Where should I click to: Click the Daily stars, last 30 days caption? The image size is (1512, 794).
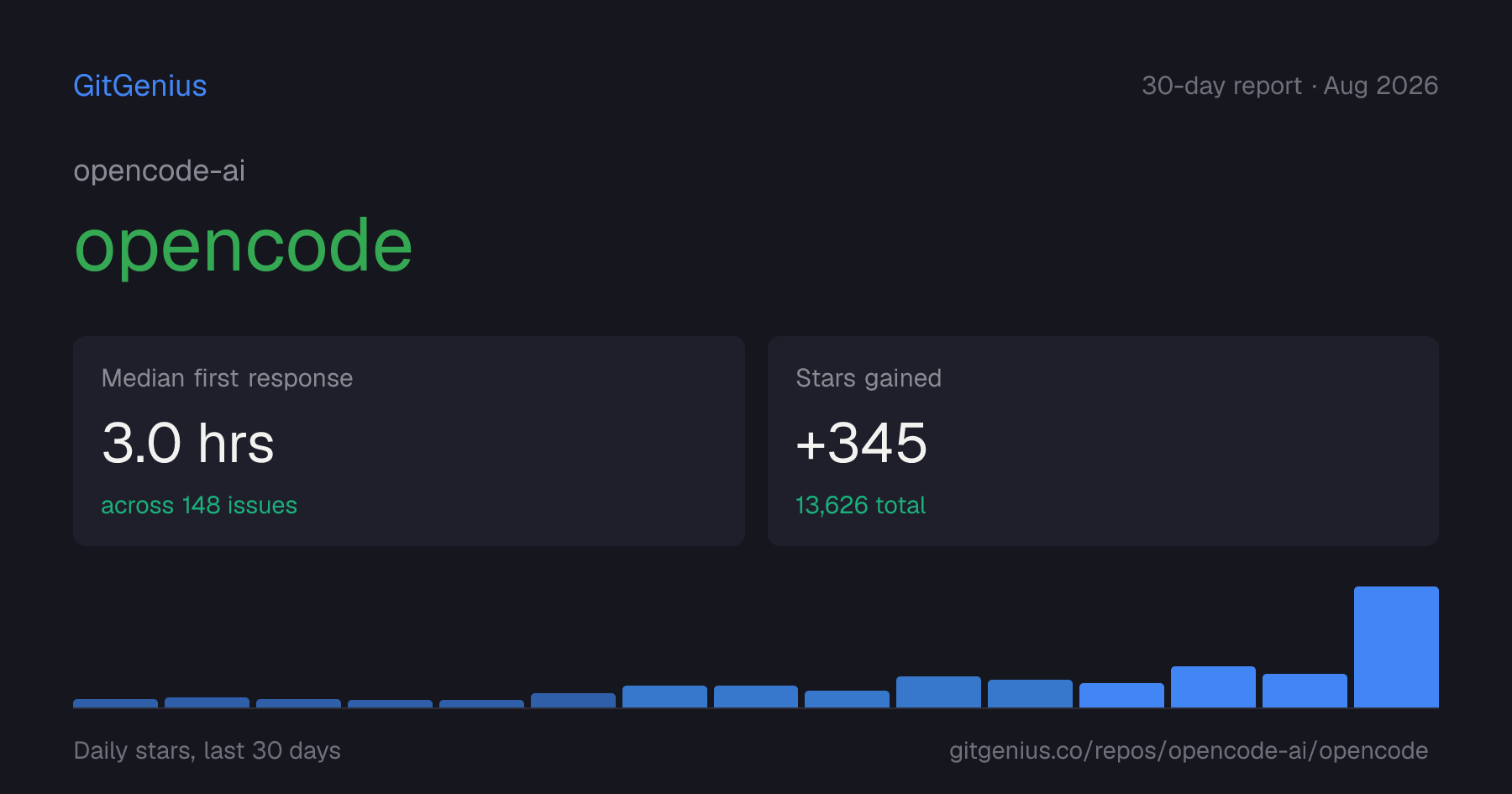pos(207,750)
